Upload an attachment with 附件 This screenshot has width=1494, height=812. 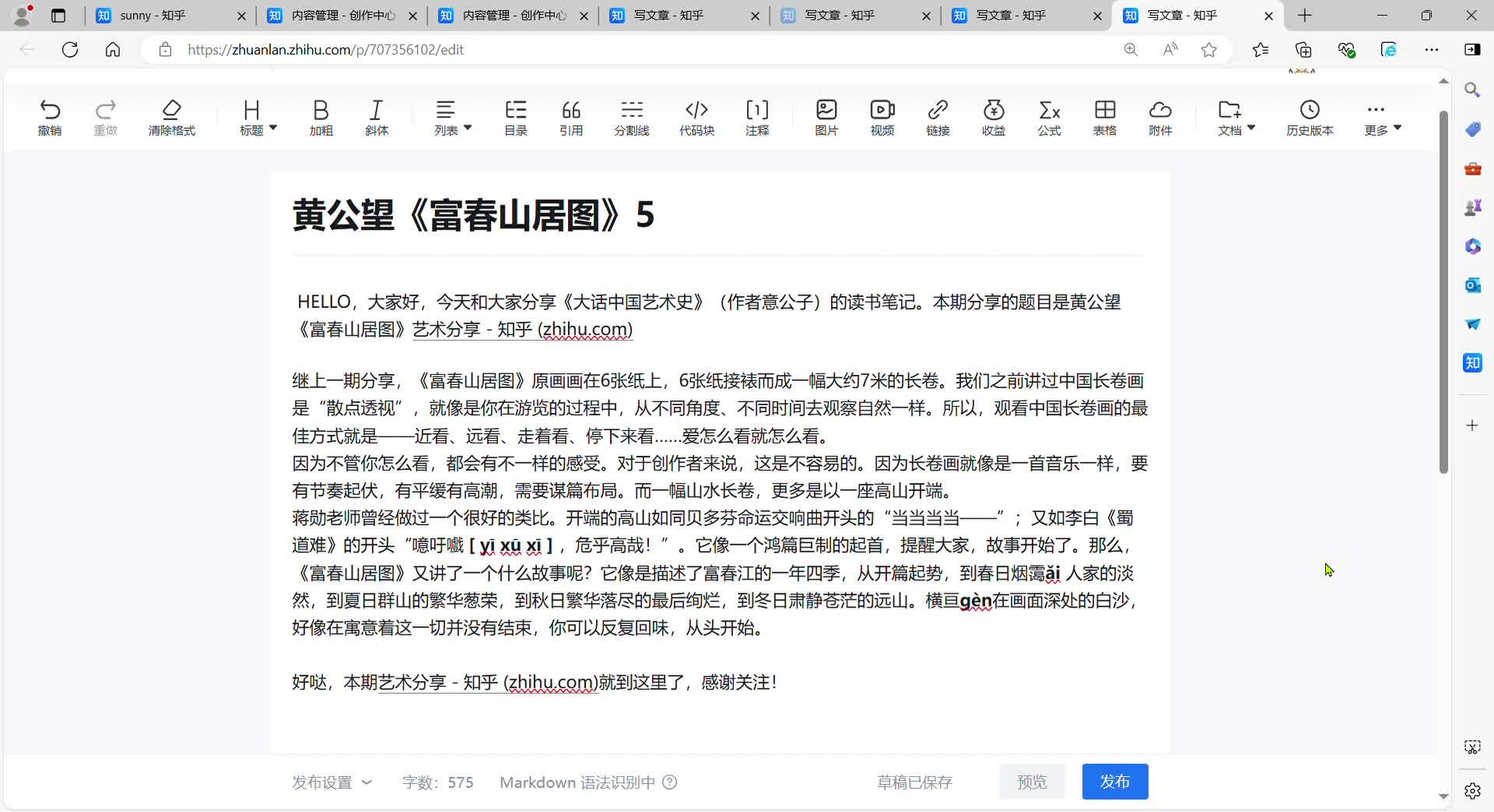coord(1160,118)
